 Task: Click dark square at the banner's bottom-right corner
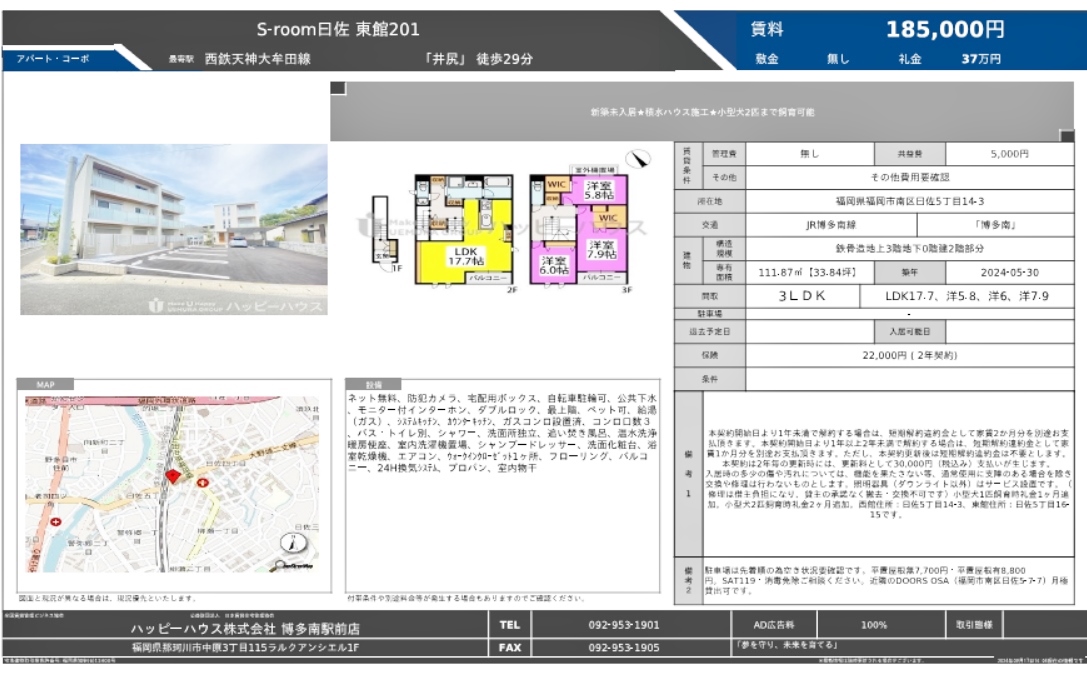1066,135
